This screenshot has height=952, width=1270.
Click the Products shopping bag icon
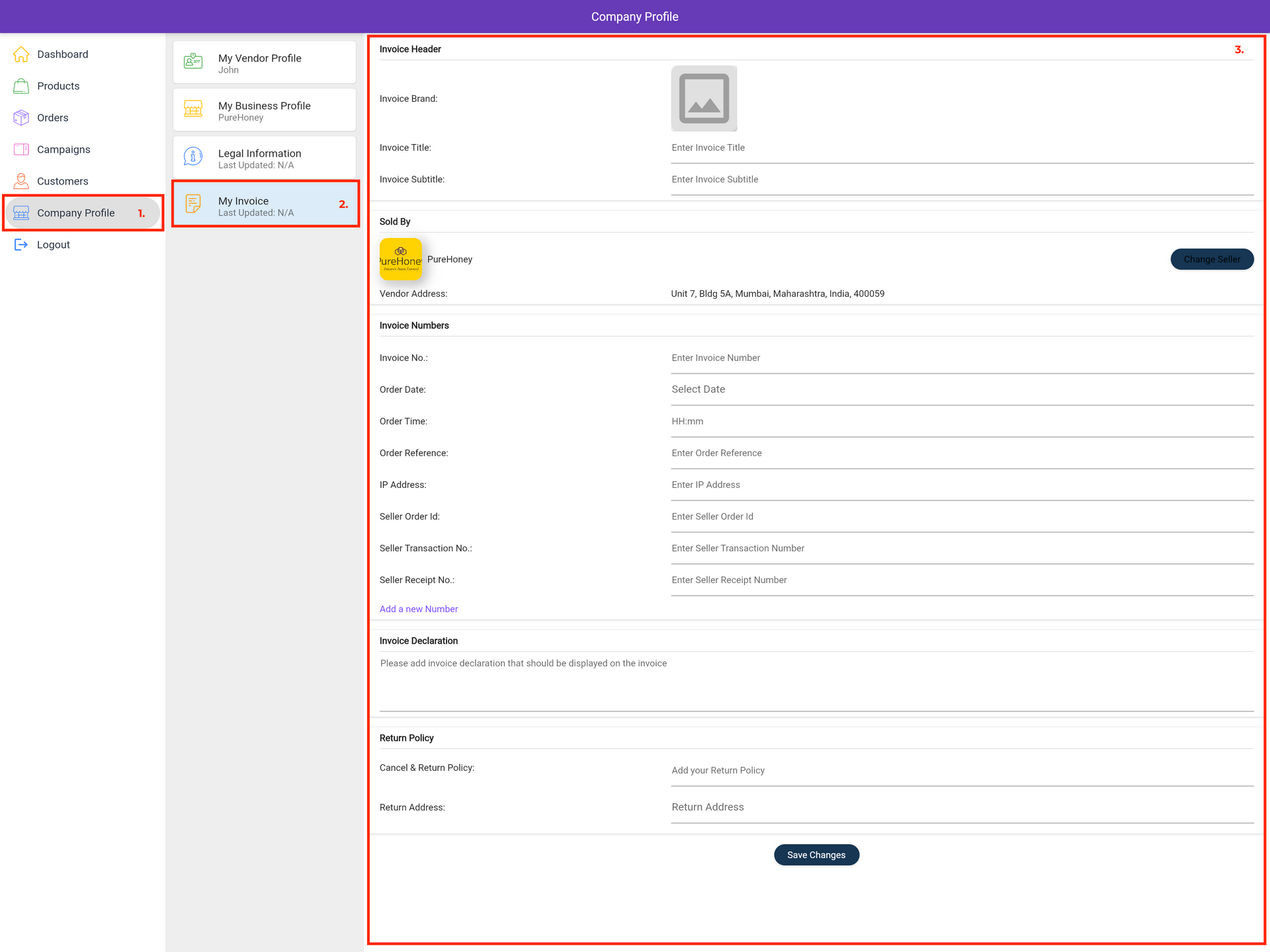pos(21,86)
